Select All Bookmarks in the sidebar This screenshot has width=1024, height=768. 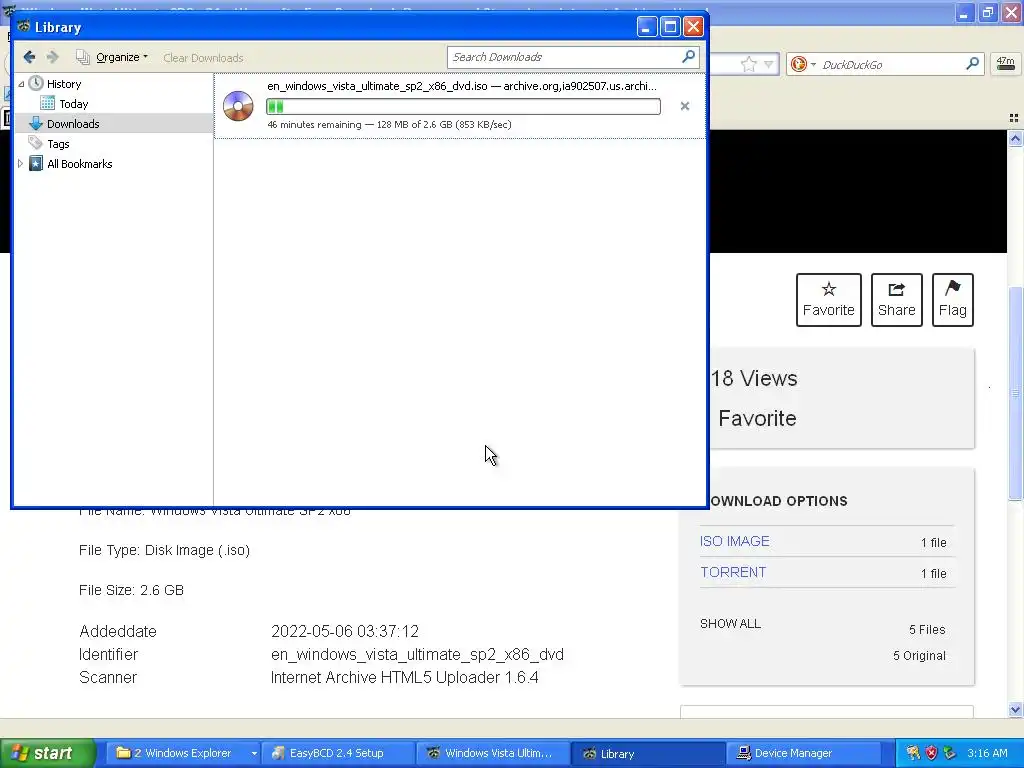pos(79,164)
